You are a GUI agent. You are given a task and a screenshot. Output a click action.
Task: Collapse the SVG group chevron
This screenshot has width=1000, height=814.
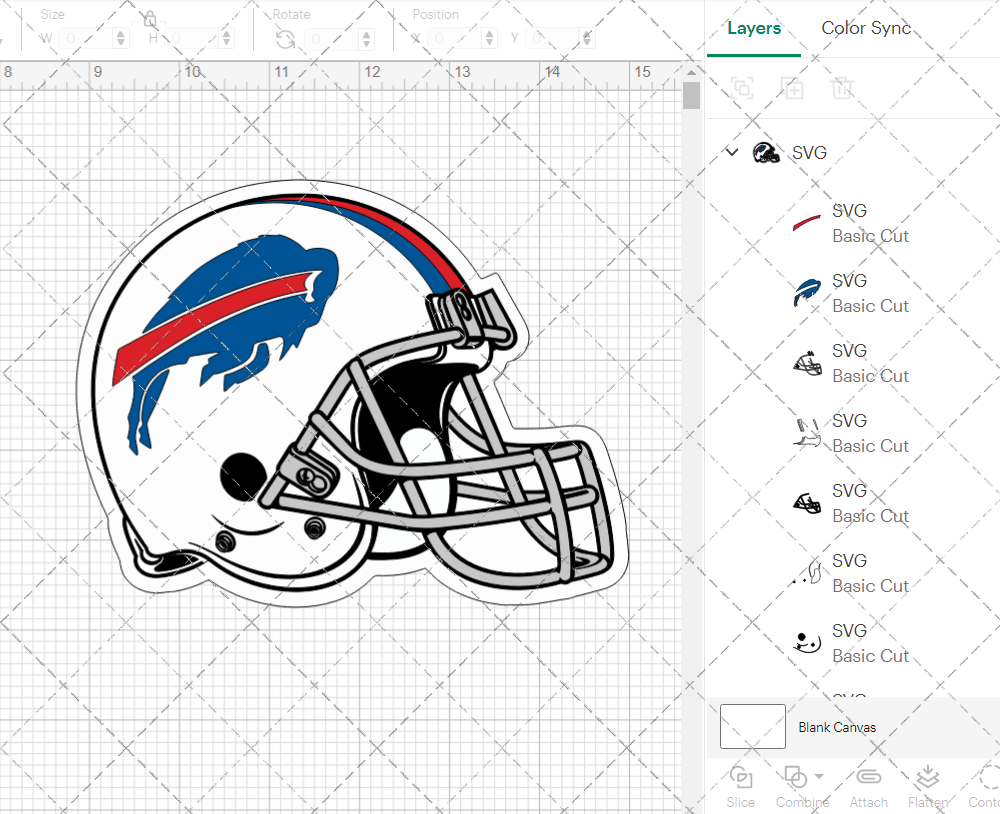click(x=732, y=152)
